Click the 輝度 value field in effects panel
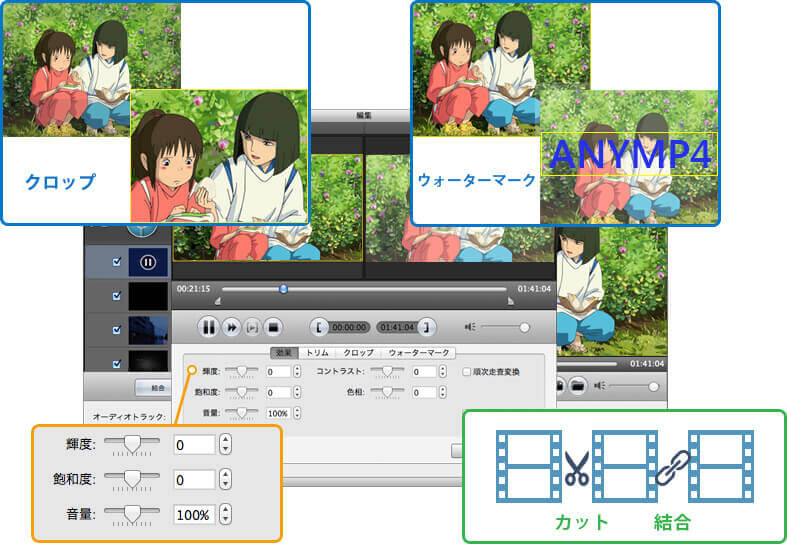 tap(279, 372)
